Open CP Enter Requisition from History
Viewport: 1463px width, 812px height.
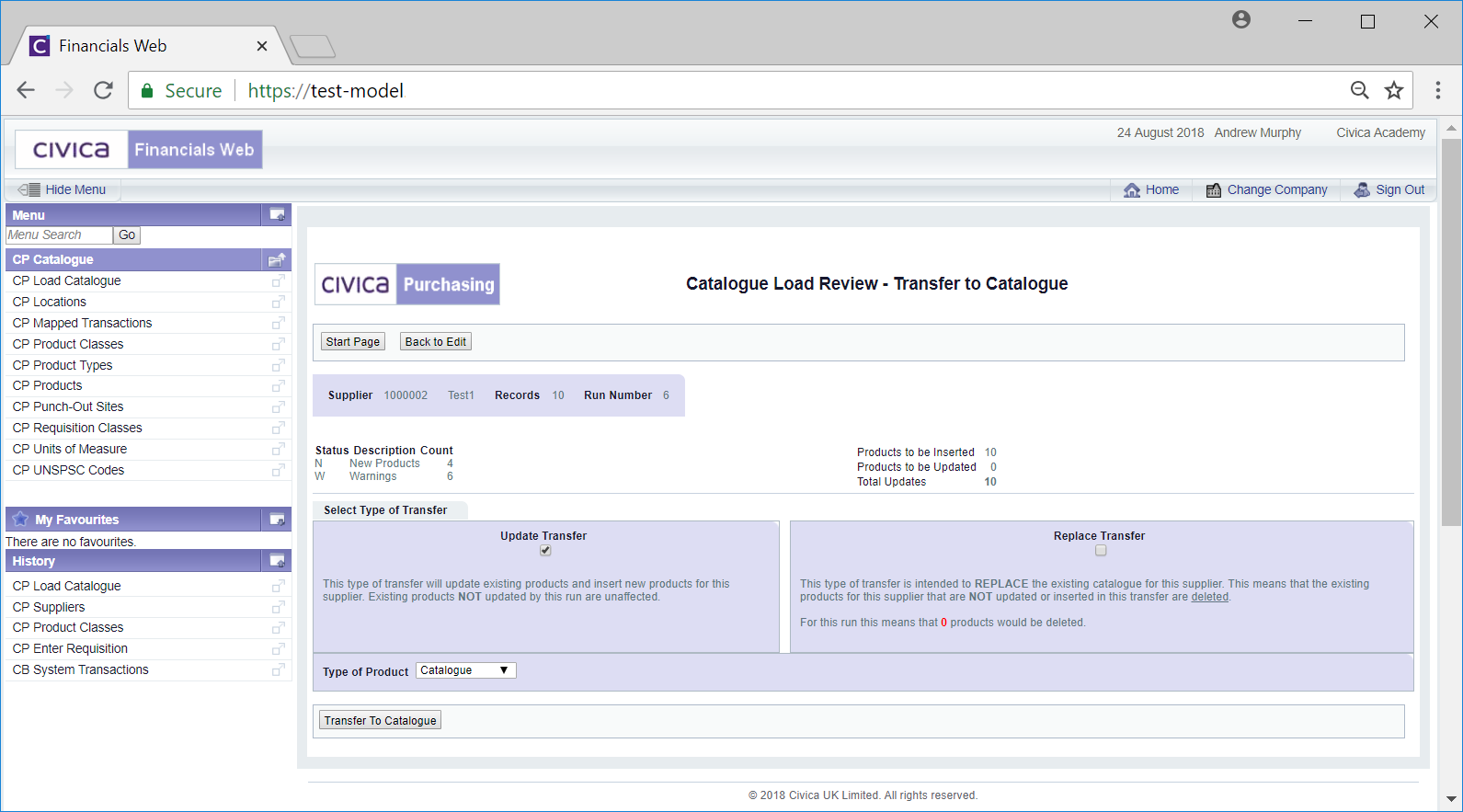coord(70,648)
